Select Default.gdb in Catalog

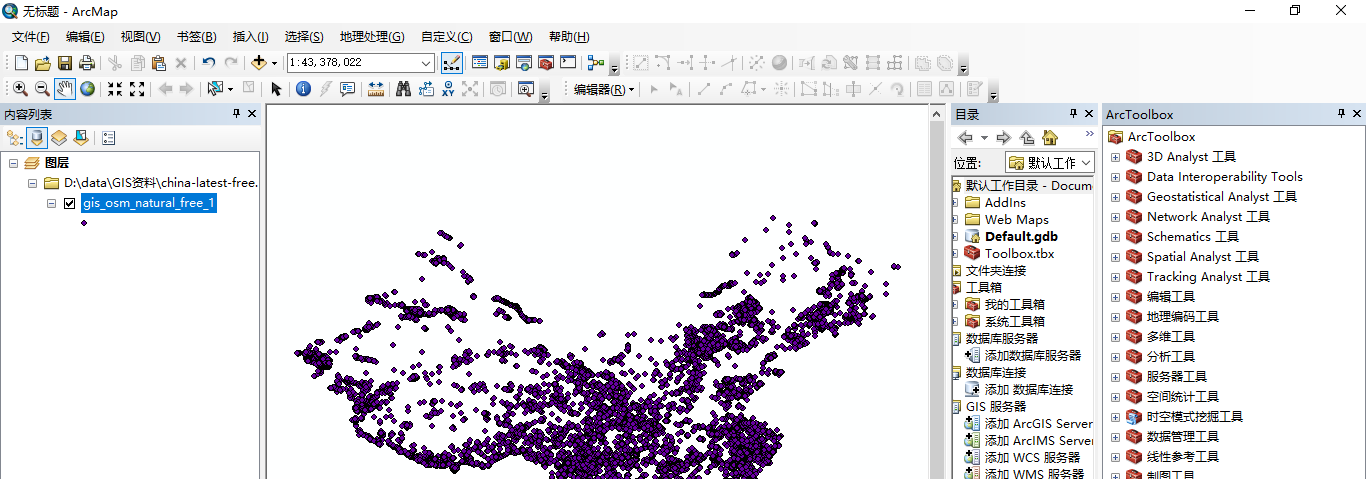[1020, 237]
